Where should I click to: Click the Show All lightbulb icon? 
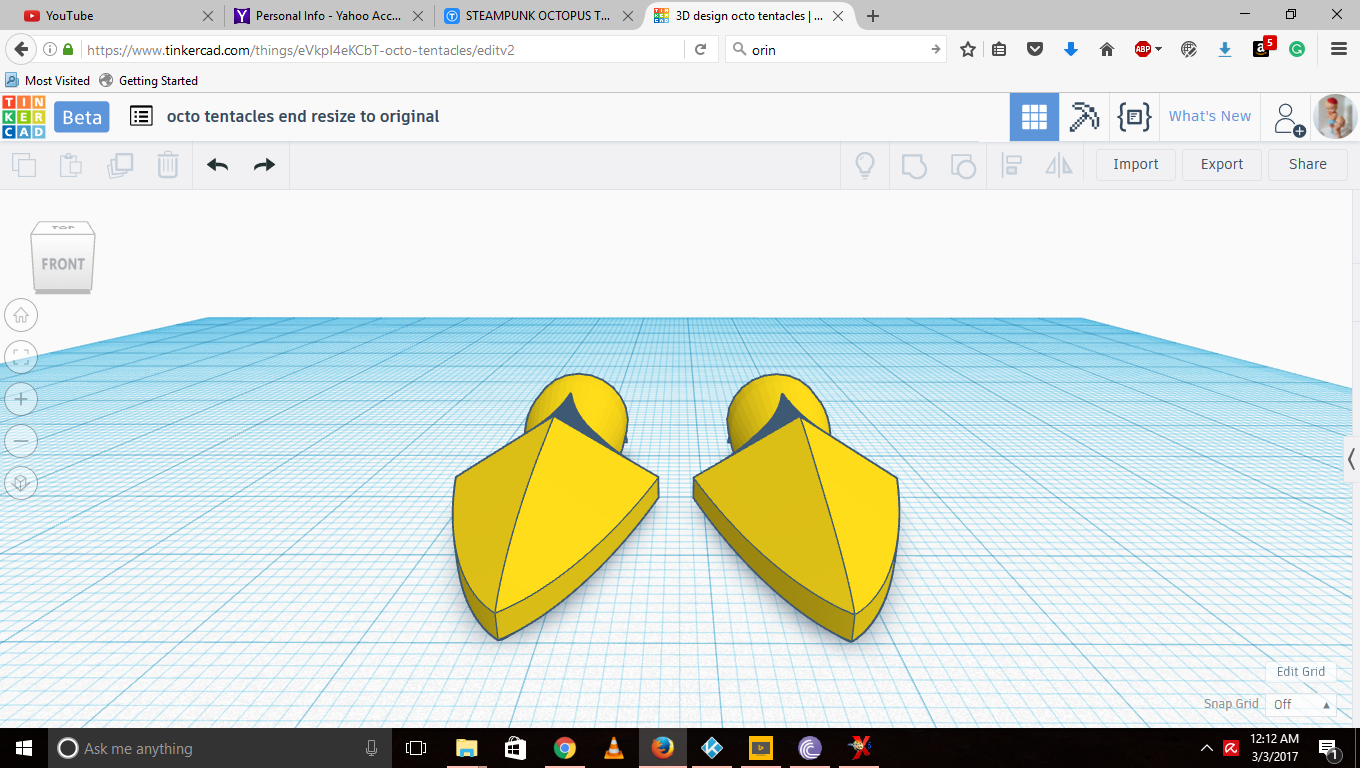coord(865,165)
